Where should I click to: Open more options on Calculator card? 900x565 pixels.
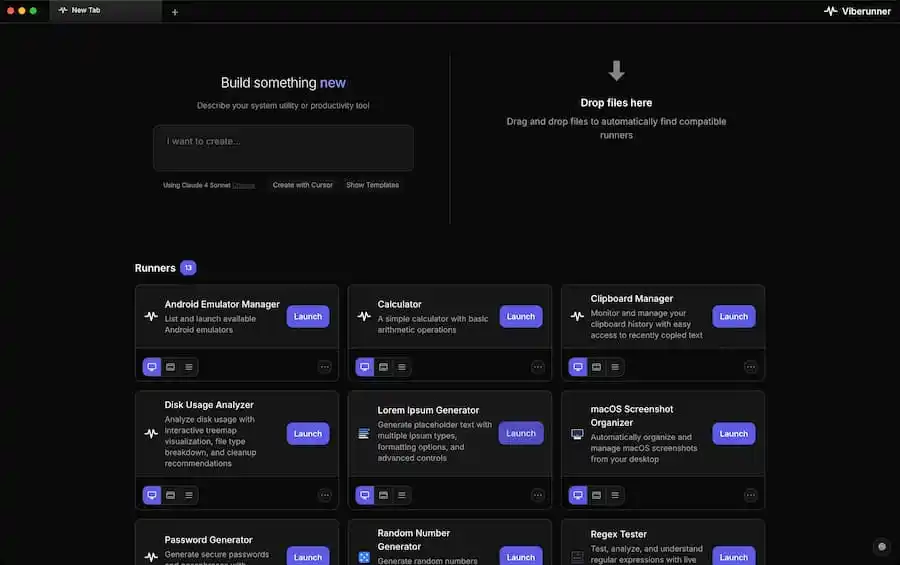pos(538,367)
